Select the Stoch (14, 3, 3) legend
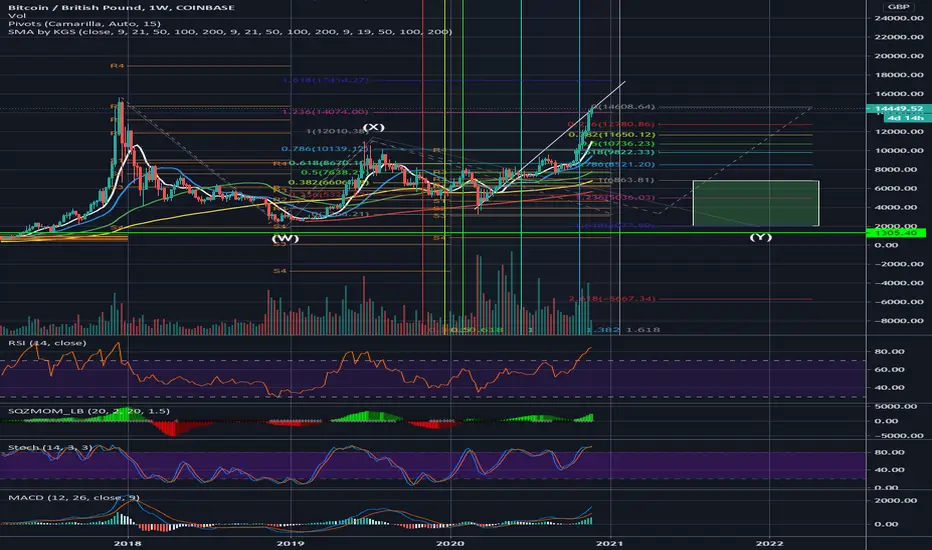The height and width of the screenshot is (550, 932). 50,447
